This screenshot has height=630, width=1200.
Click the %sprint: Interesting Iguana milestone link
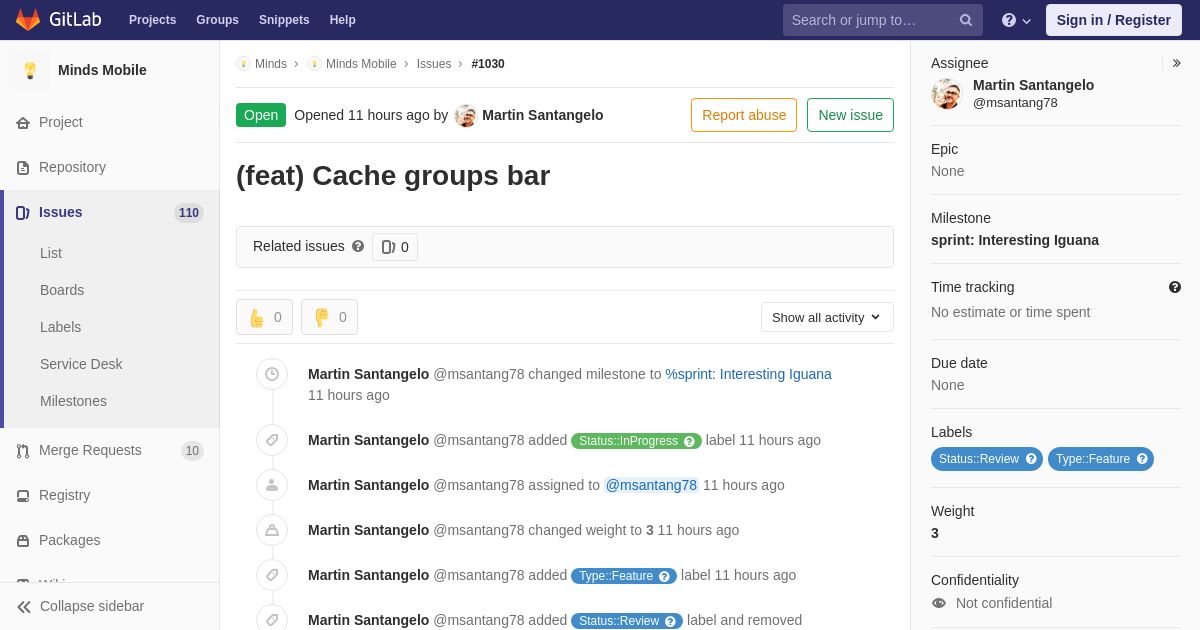click(x=749, y=374)
